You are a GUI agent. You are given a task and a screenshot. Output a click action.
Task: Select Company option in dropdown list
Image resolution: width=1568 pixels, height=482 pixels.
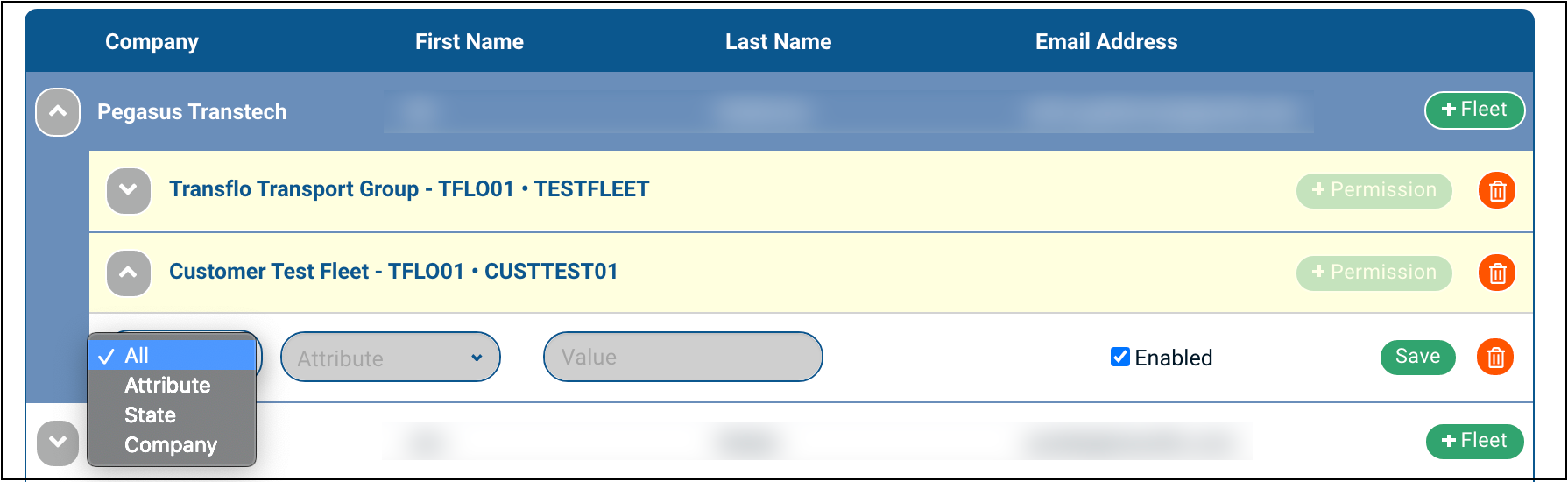pos(172,445)
